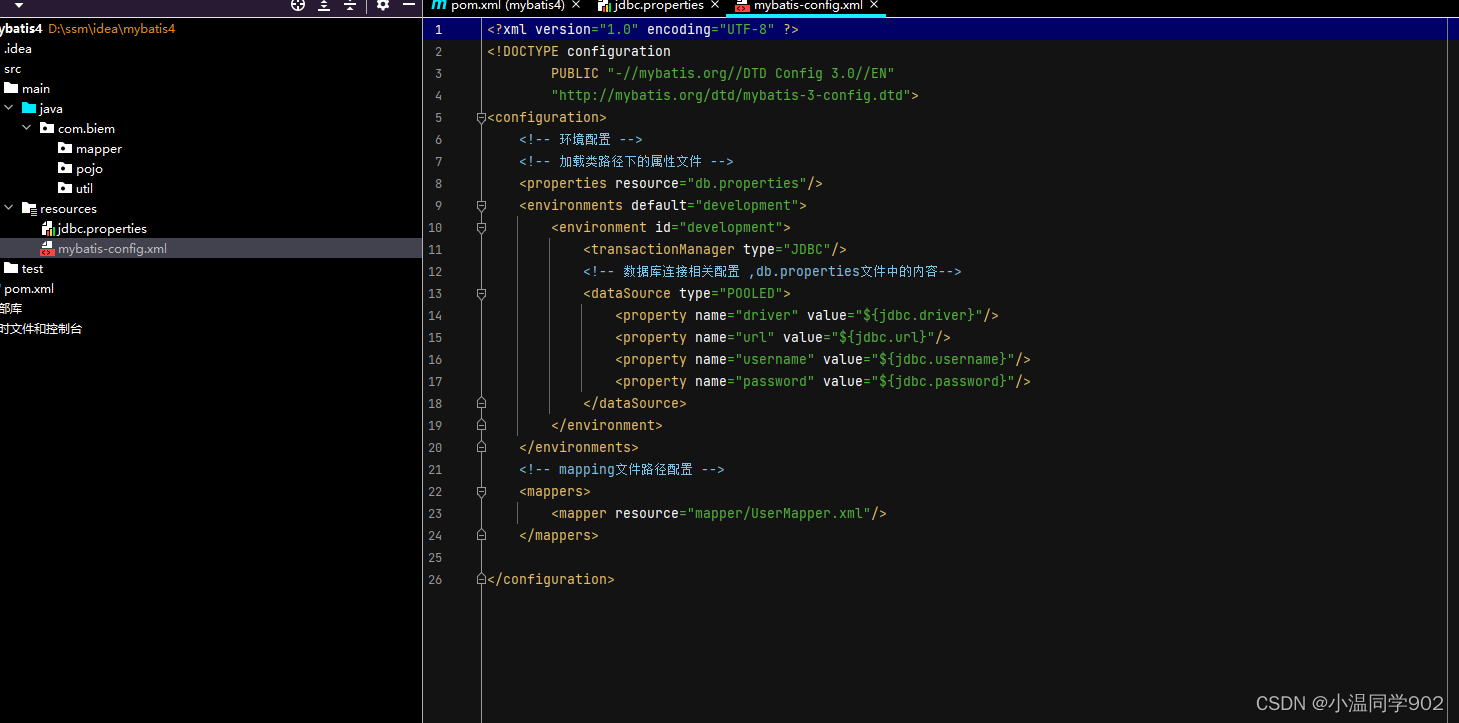Select the mapper folder in project tree

coord(100,148)
